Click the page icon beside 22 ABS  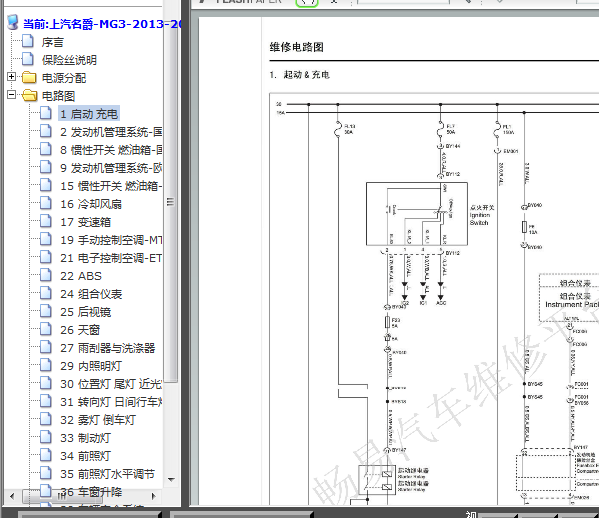[x=46, y=275]
